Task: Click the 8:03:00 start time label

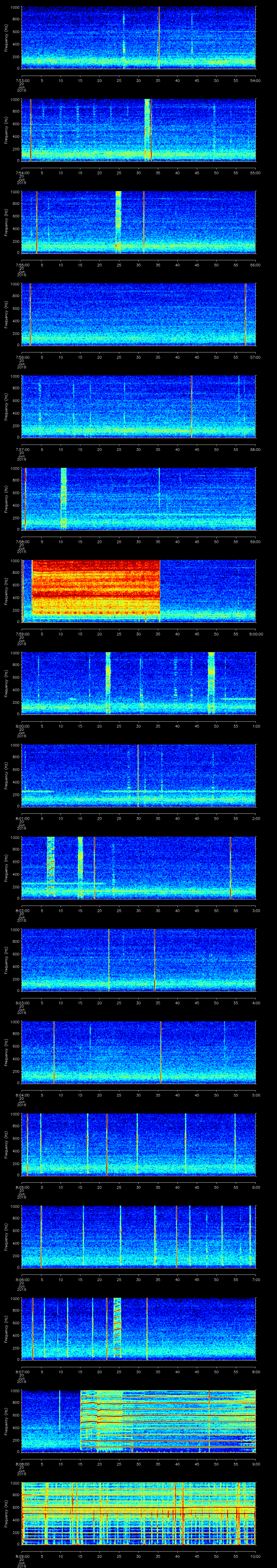Action: [x=22, y=1003]
